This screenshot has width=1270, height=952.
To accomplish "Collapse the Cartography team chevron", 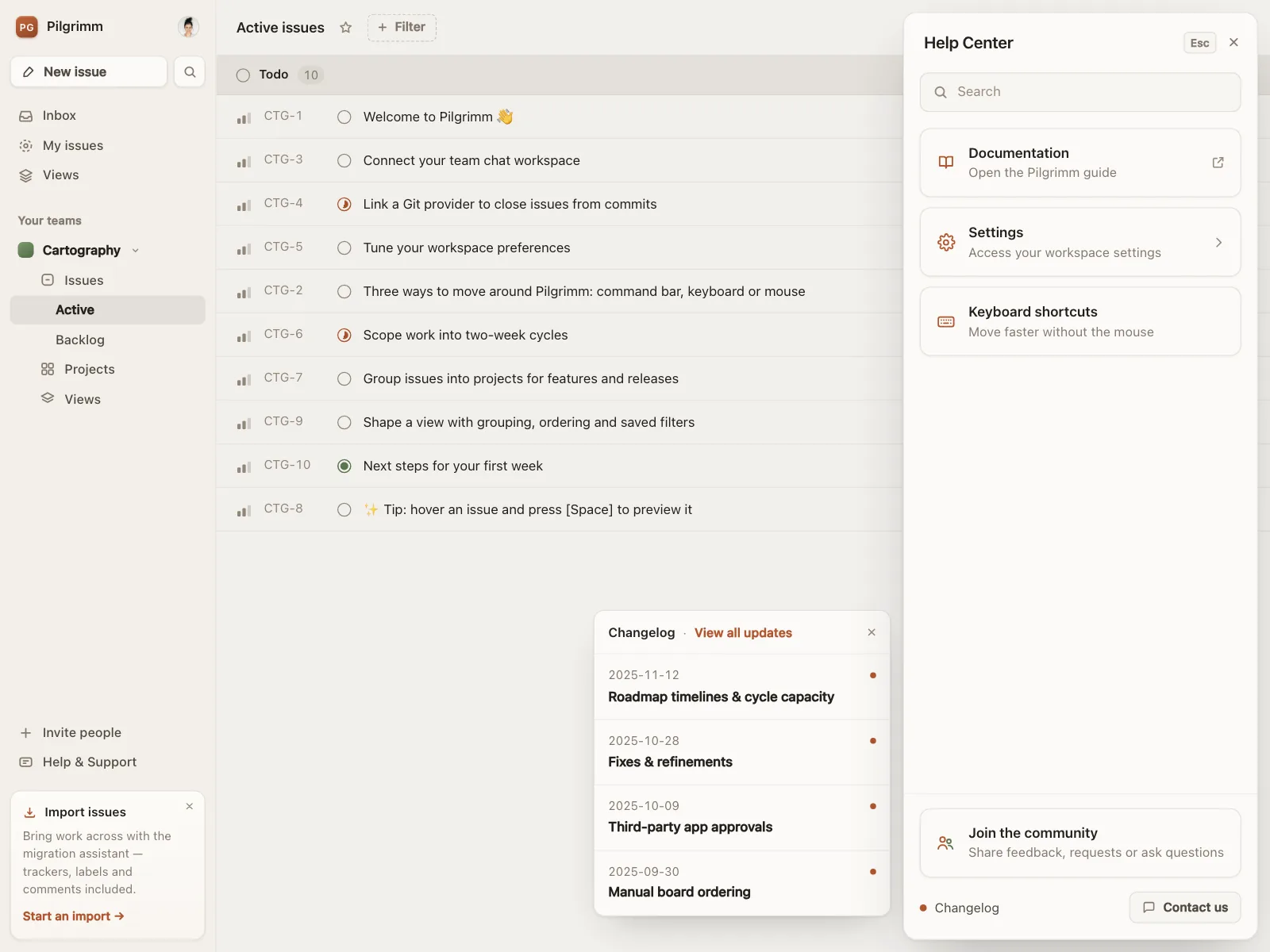I will point(135,251).
